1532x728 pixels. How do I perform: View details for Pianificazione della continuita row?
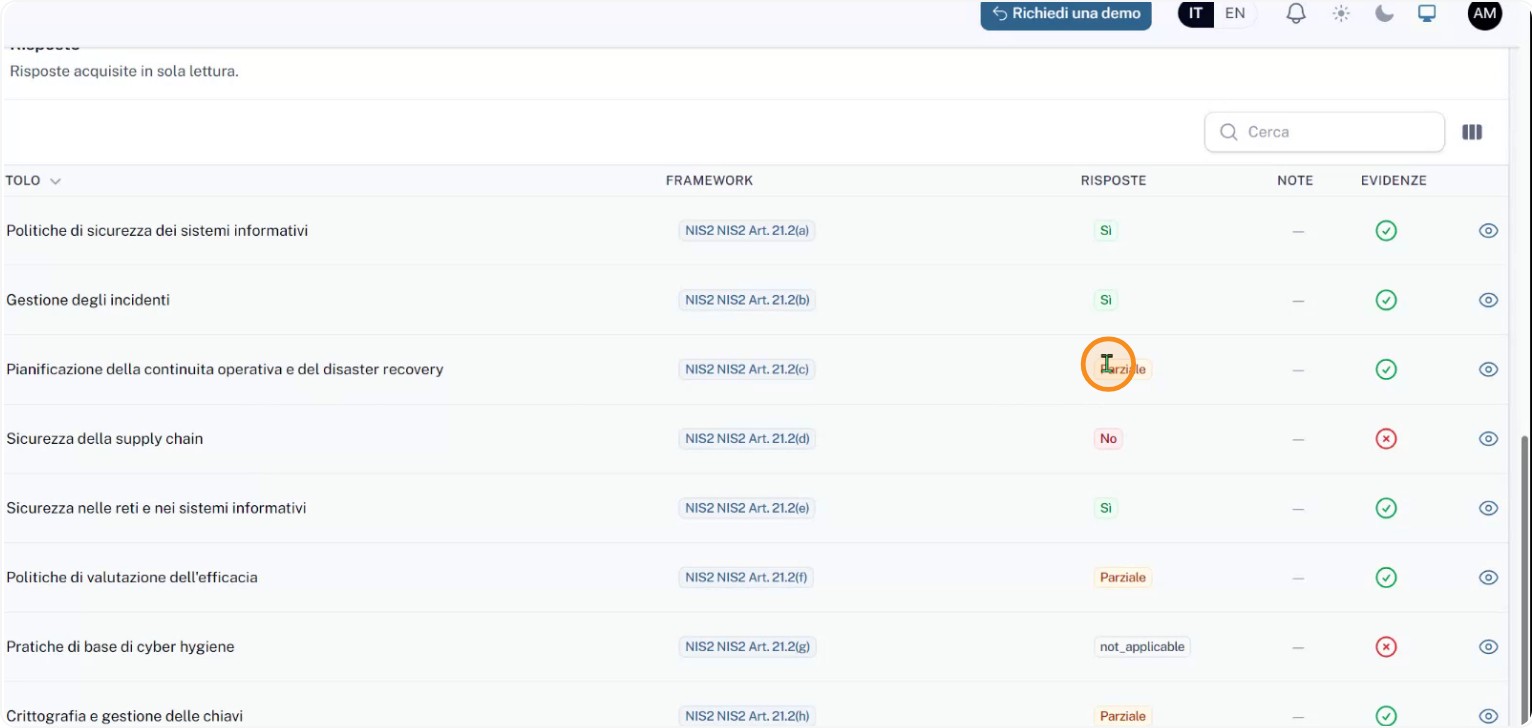tap(1488, 369)
